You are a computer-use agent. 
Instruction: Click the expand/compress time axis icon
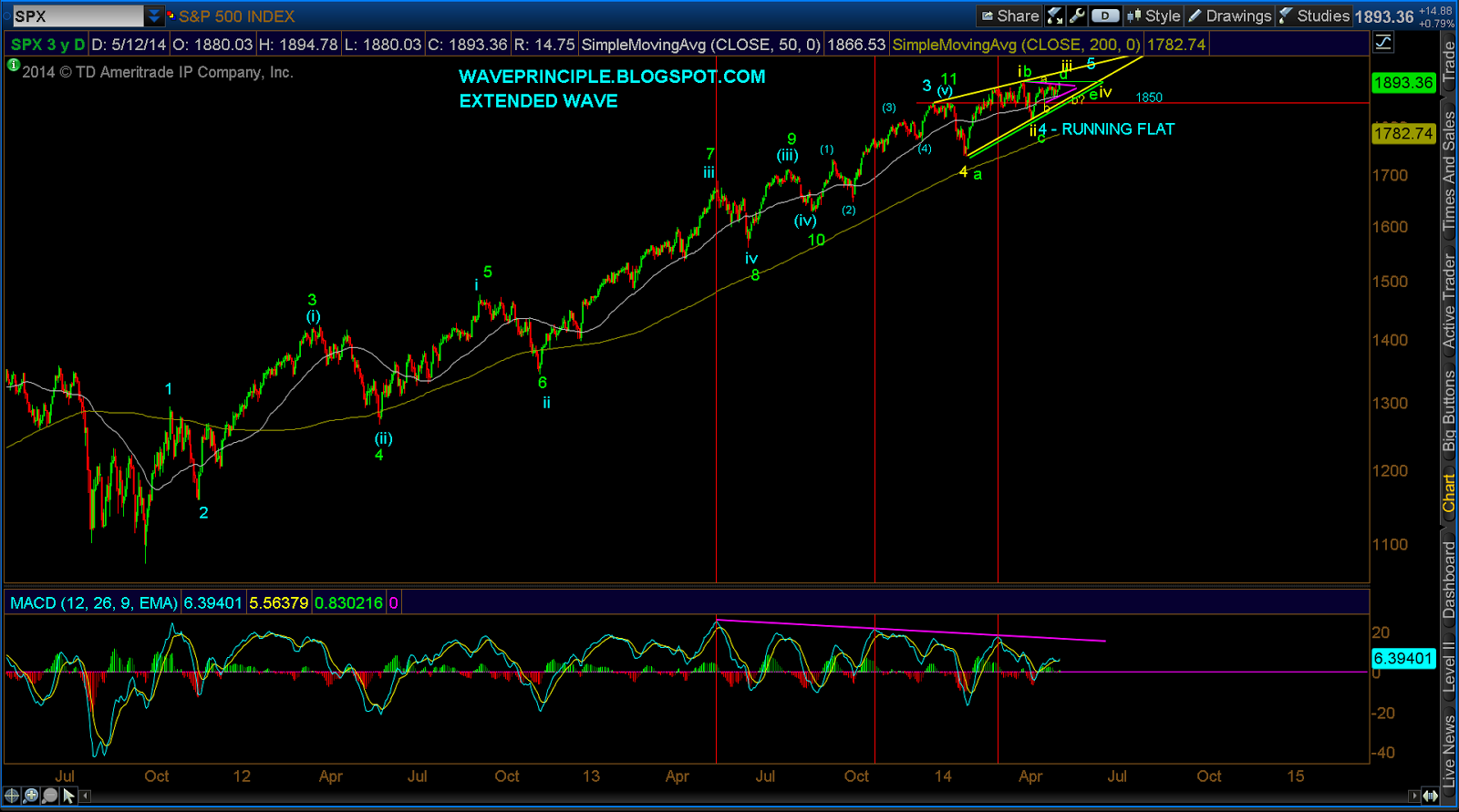[1432, 796]
